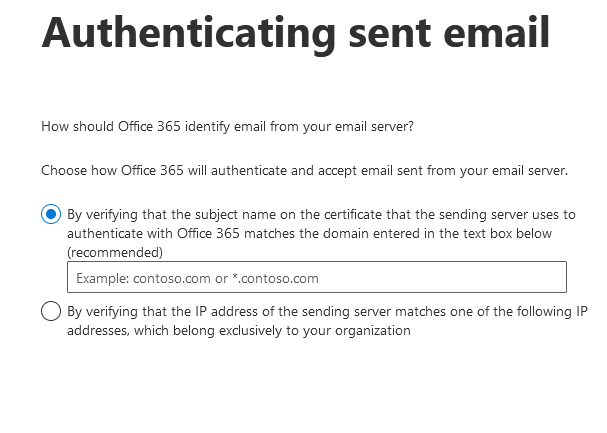This screenshot has width=607, height=433.
Task: Focus the domain name text box
Action: 316,277
